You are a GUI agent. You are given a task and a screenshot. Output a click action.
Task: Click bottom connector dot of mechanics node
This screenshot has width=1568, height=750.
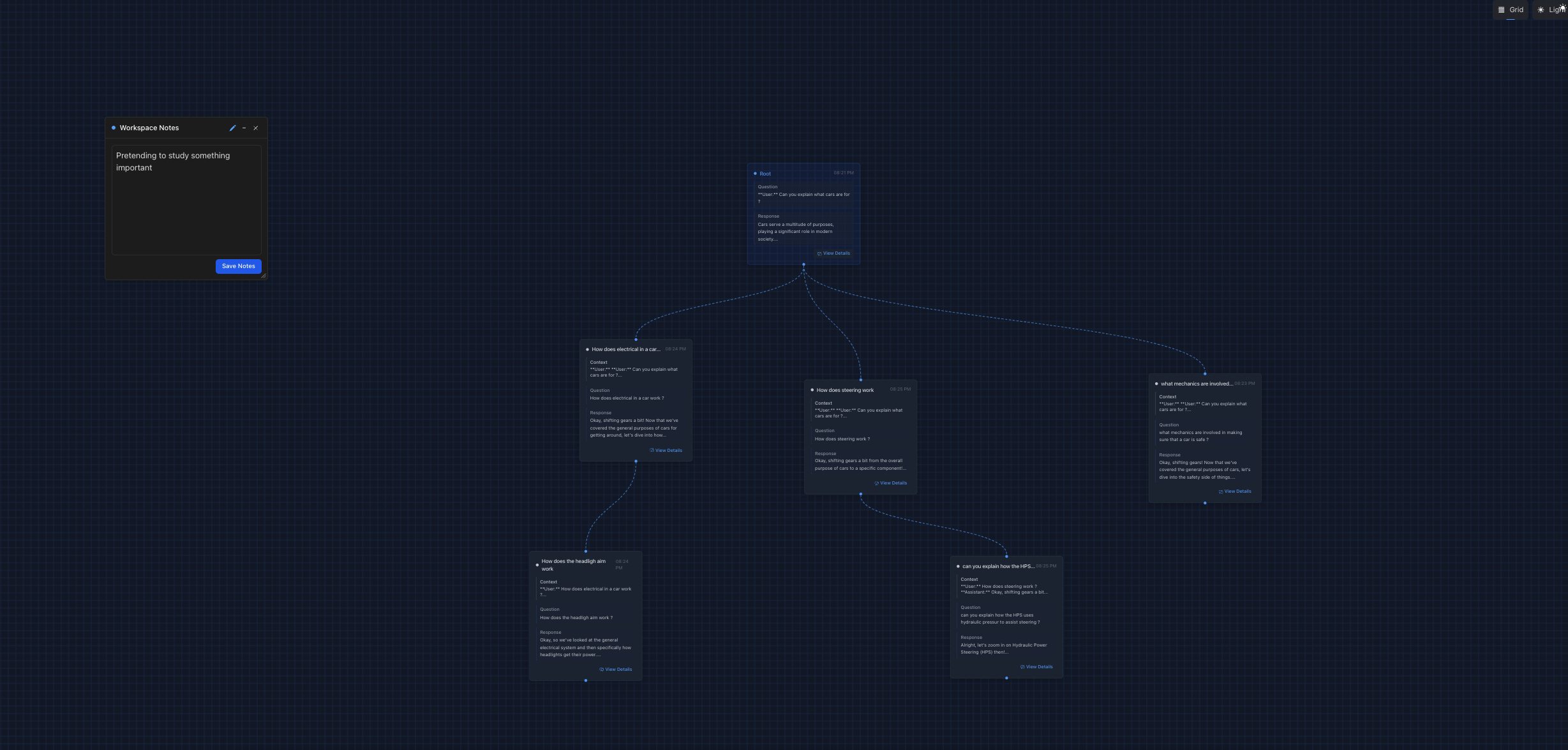point(1205,503)
